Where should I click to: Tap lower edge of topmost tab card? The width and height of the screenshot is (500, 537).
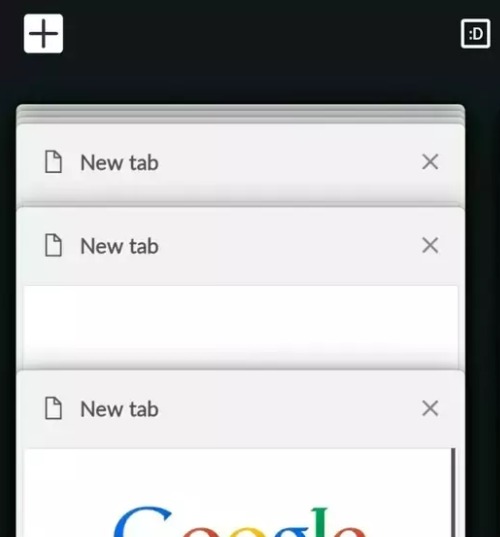click(240, 197)
